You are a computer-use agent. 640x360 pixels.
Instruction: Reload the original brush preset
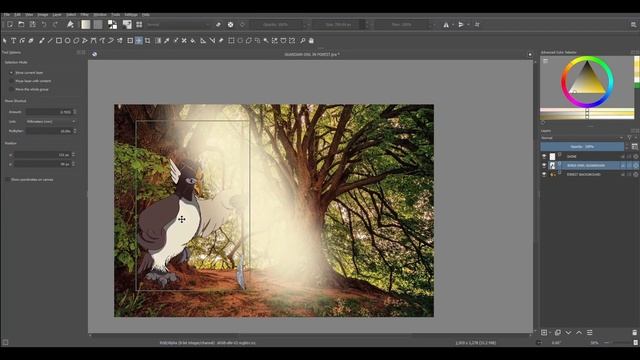(242, 24)
